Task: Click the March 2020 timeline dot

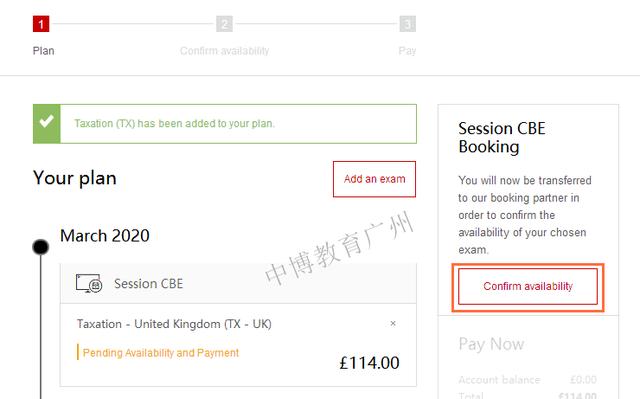Action: [40, 247]
